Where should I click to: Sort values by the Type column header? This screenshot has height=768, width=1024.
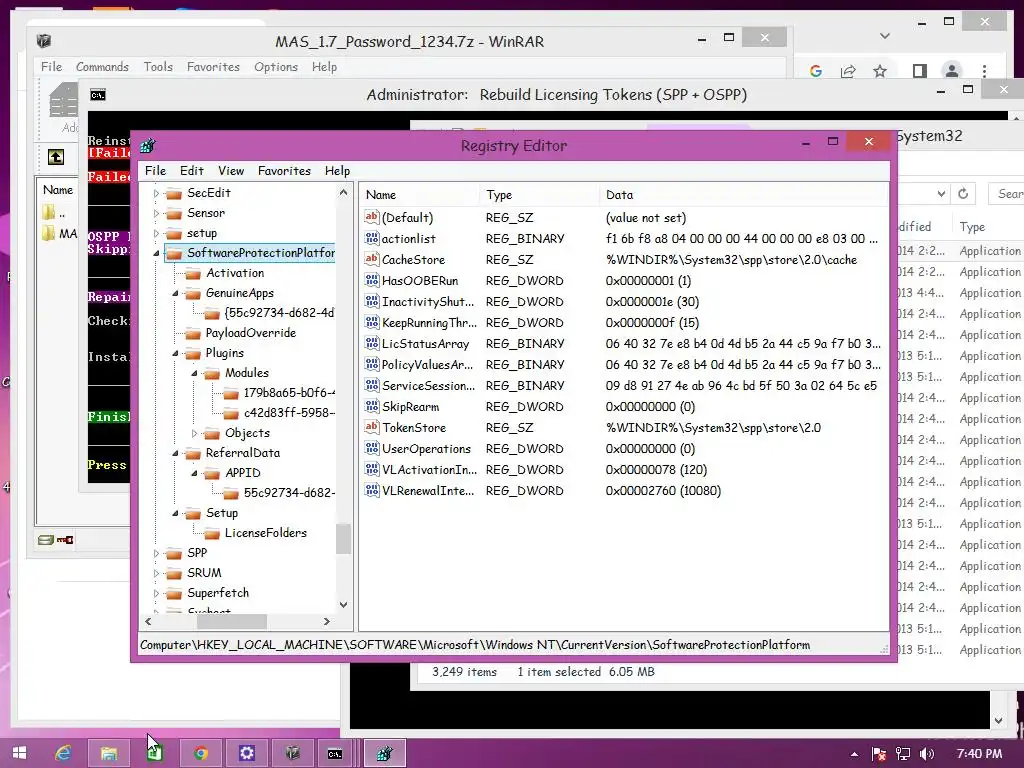(539, 195)
